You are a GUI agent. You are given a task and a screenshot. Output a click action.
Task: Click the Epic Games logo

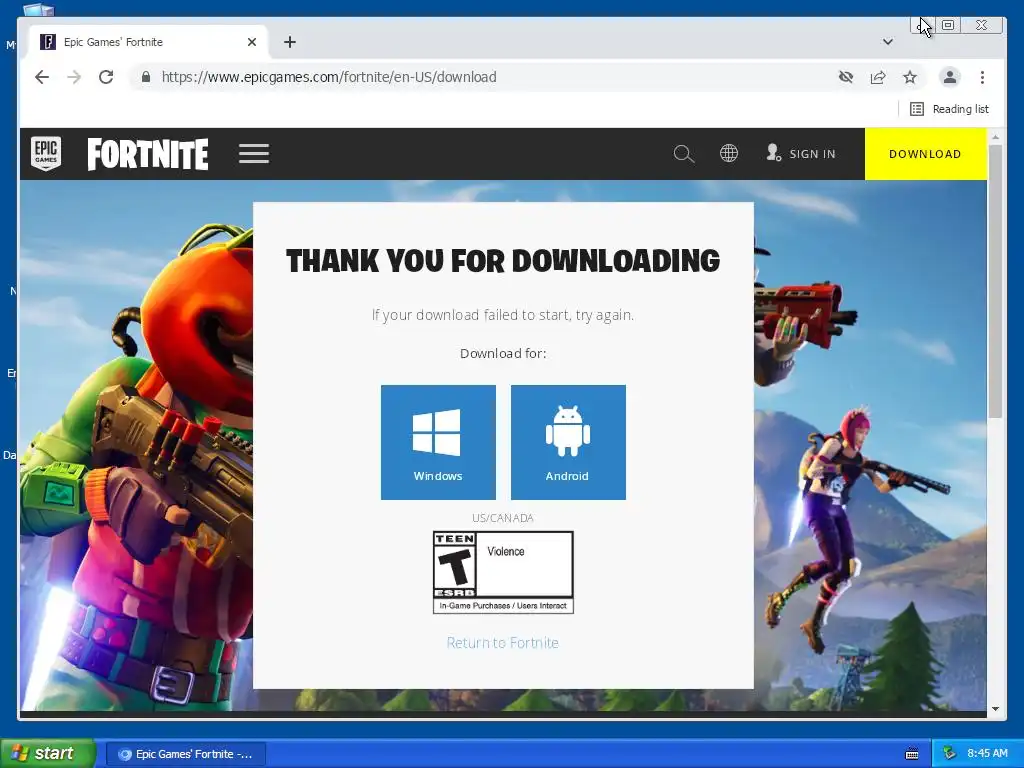point(46,153)
